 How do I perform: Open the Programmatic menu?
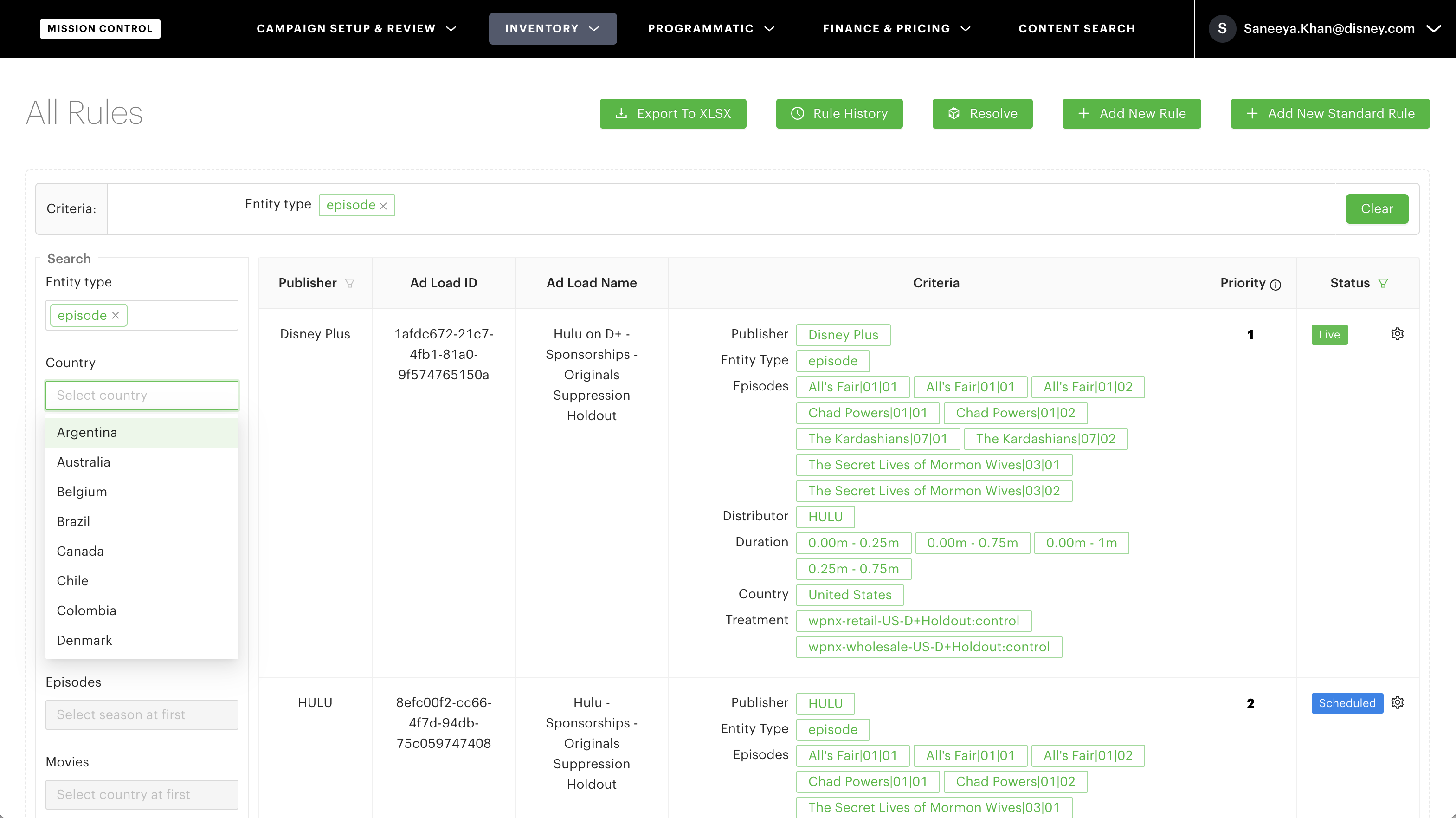point(710,29)
